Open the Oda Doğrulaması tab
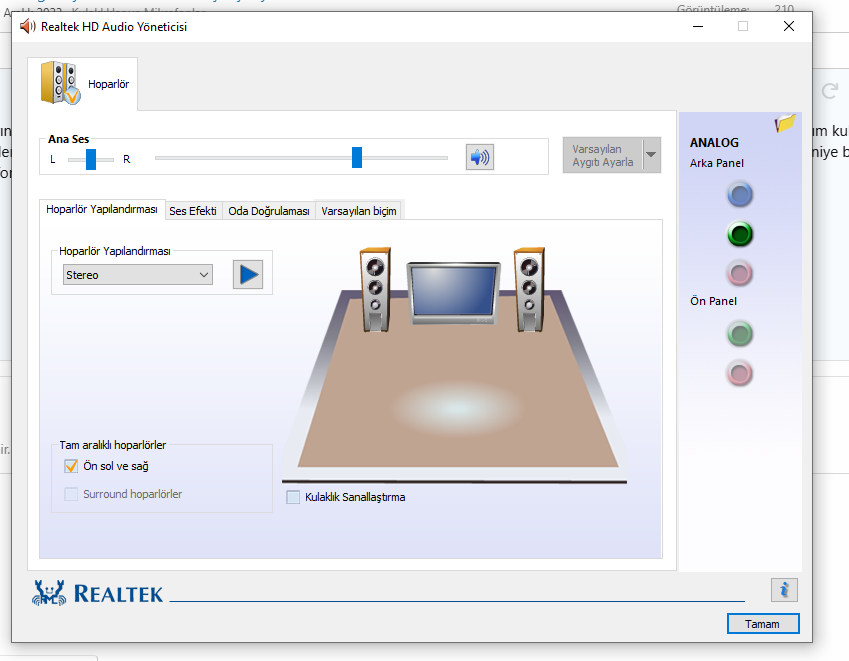The width and height of the screenshot is (849, 661). [x=269, y=211]
